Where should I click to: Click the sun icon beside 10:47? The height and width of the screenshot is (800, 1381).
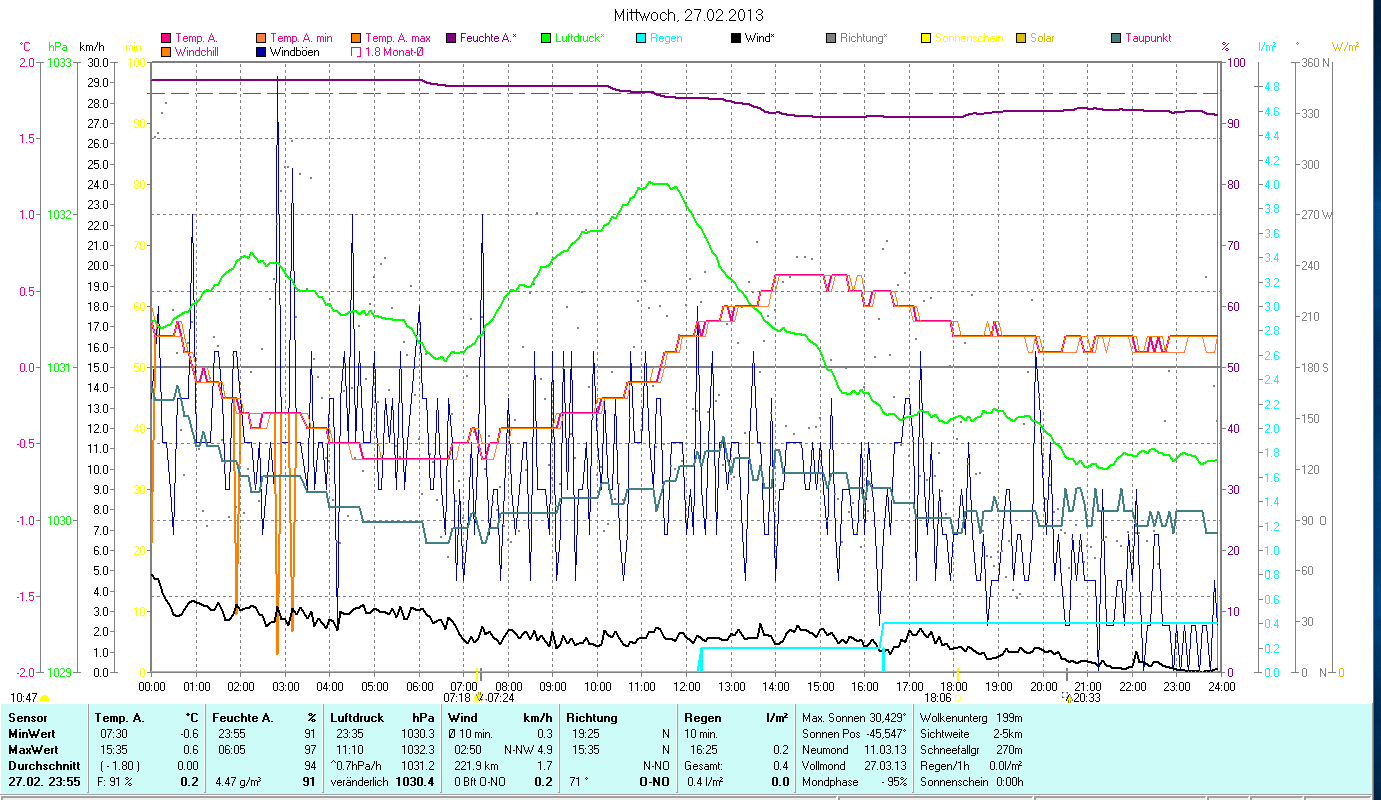click(x=45, y=698)
